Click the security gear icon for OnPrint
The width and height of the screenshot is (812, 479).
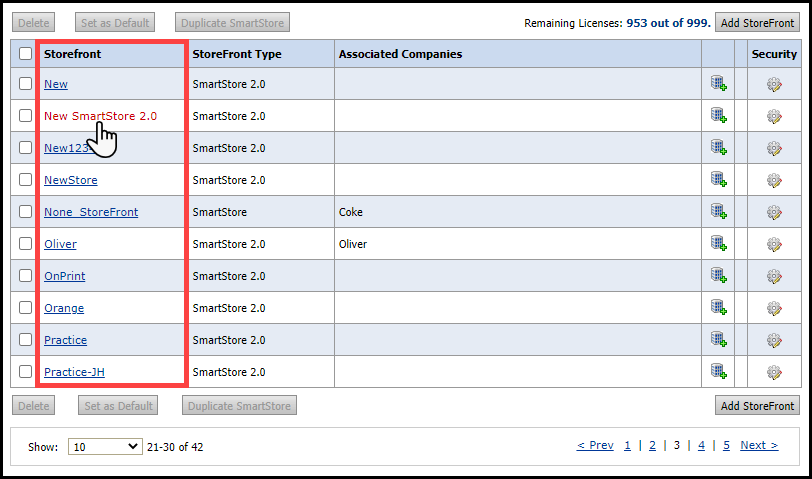point(773,276)
